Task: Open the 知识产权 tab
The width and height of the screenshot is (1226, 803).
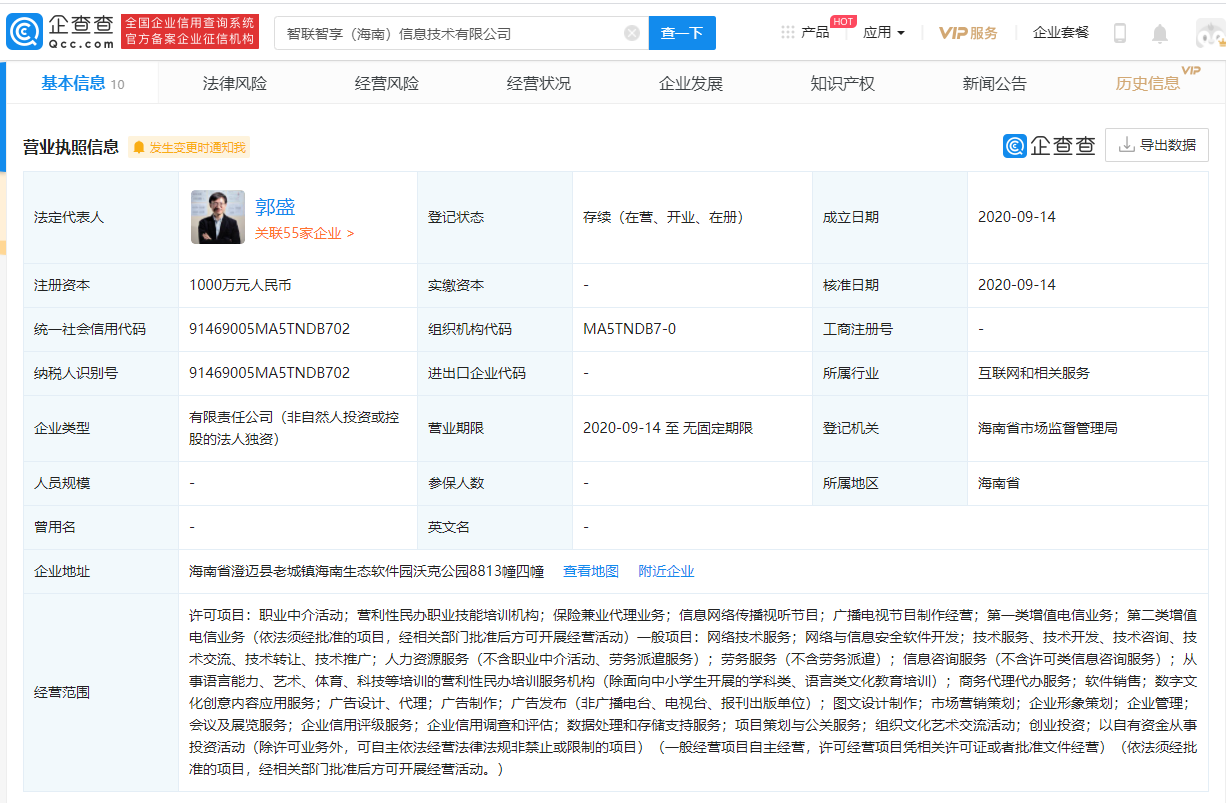Action: (x=843, y=83)
